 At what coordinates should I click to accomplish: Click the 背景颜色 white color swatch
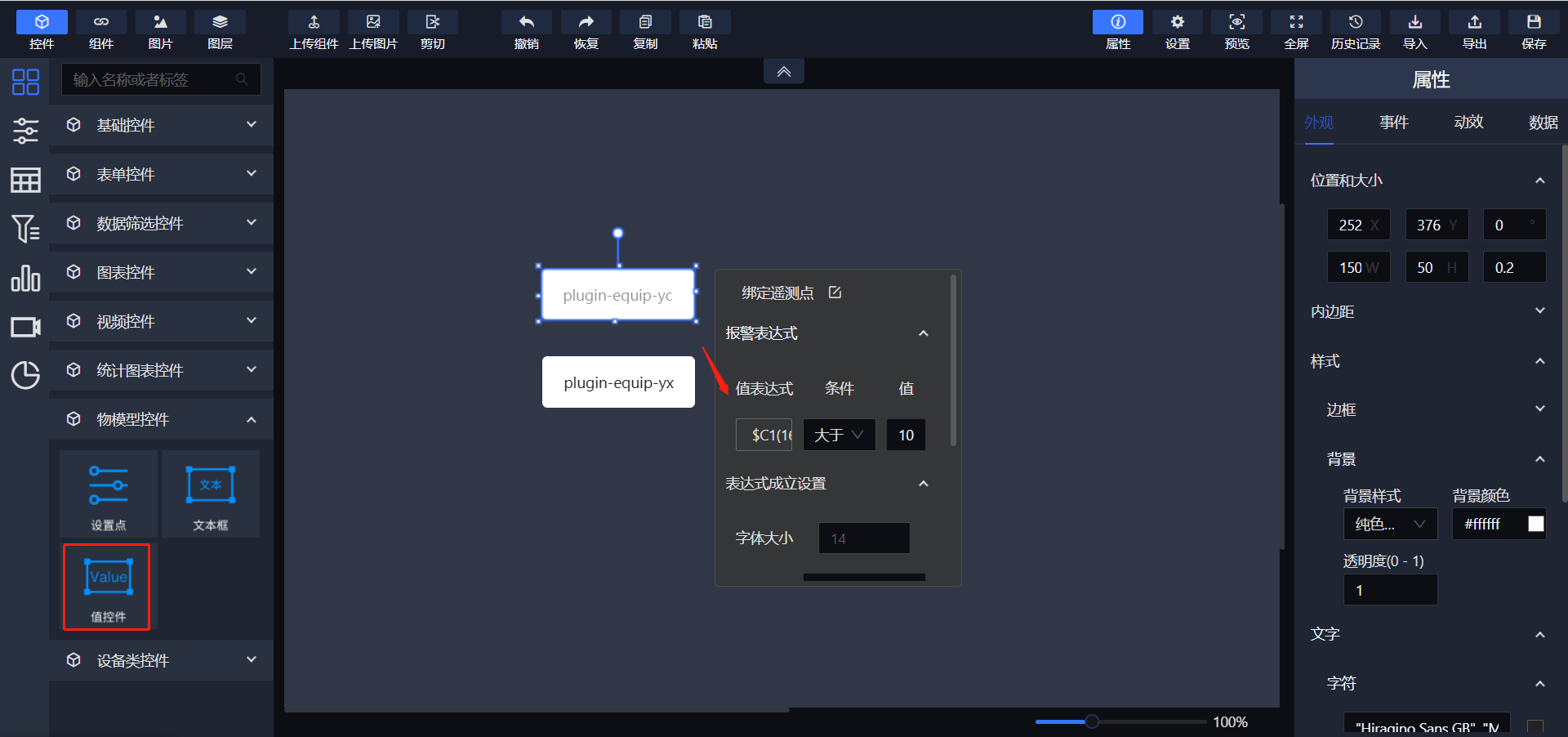point(1536,524)
